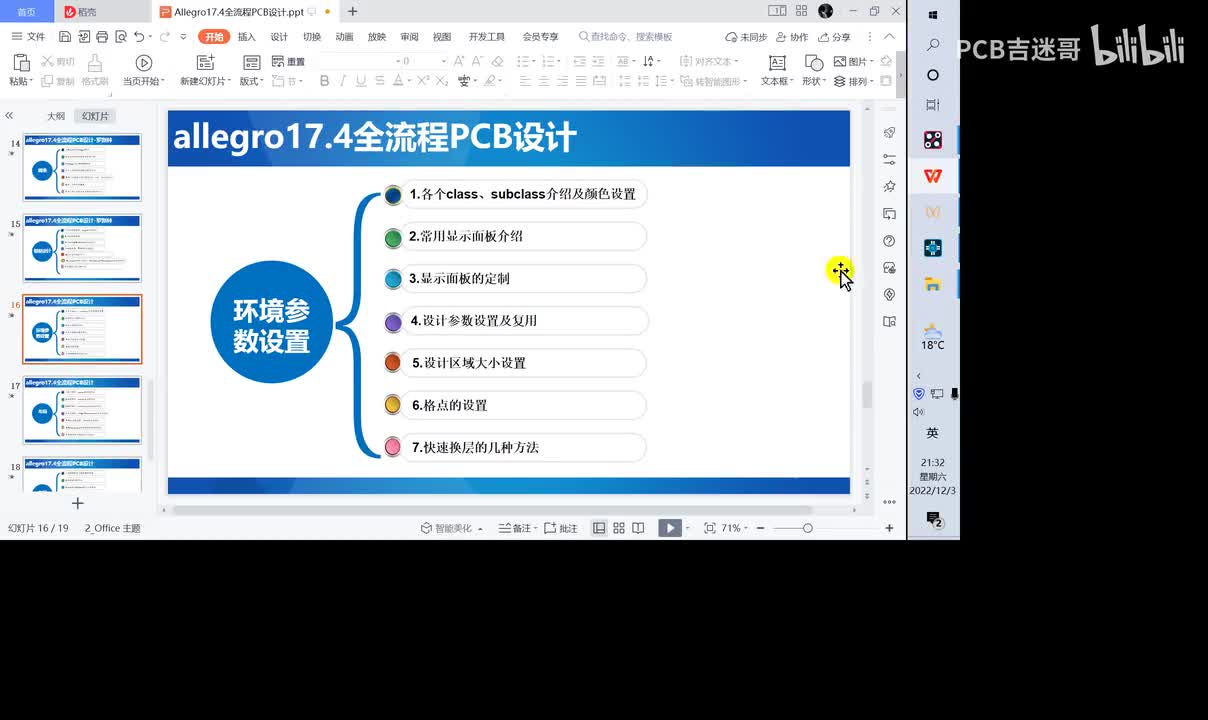1208x720 pixels.
Task: Undo the last action
Action: [139, 37]
